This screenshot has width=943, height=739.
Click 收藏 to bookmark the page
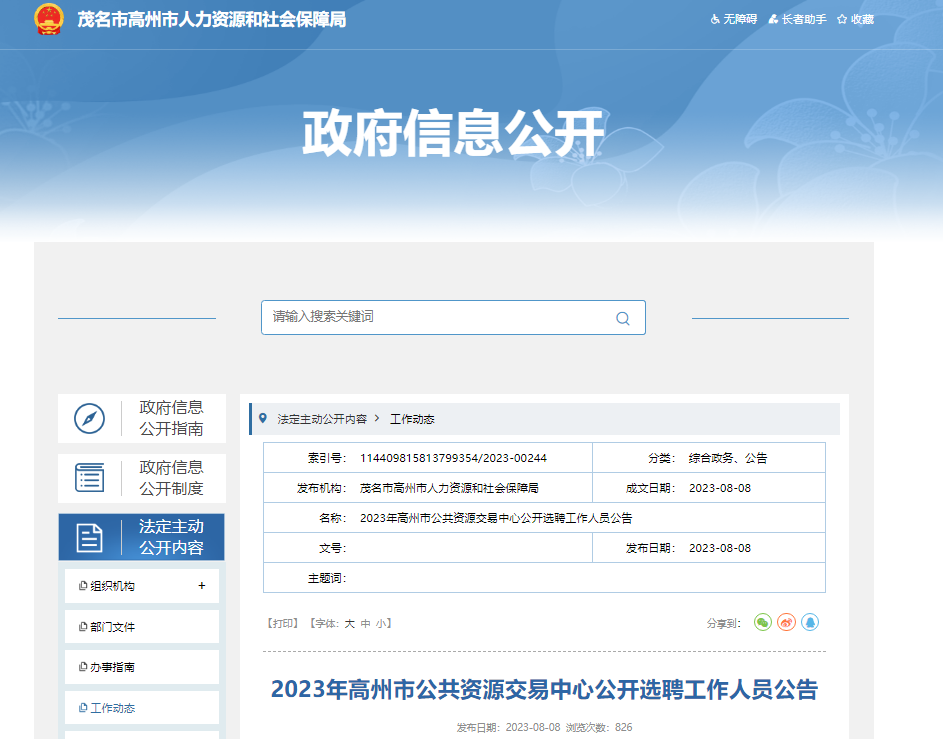point(856,19)
